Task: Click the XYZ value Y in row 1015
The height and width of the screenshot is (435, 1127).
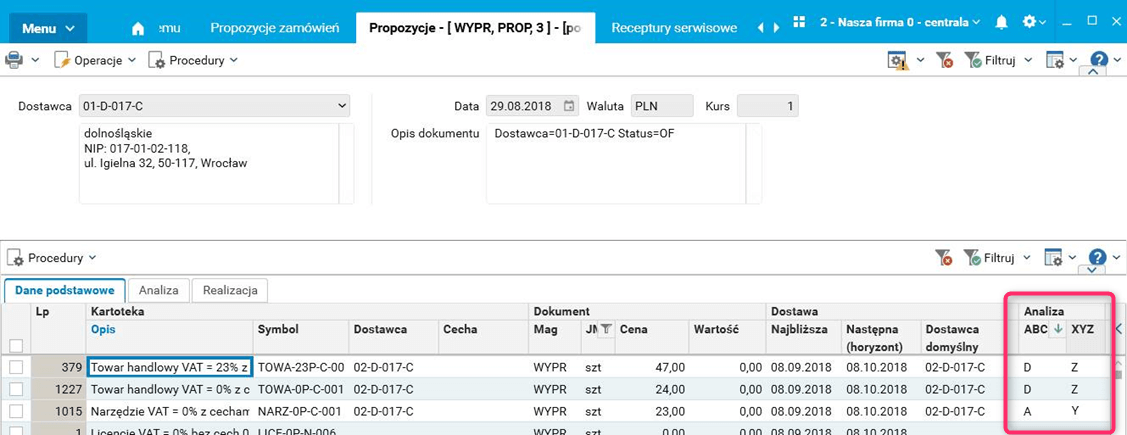Action: [1075, 411]
